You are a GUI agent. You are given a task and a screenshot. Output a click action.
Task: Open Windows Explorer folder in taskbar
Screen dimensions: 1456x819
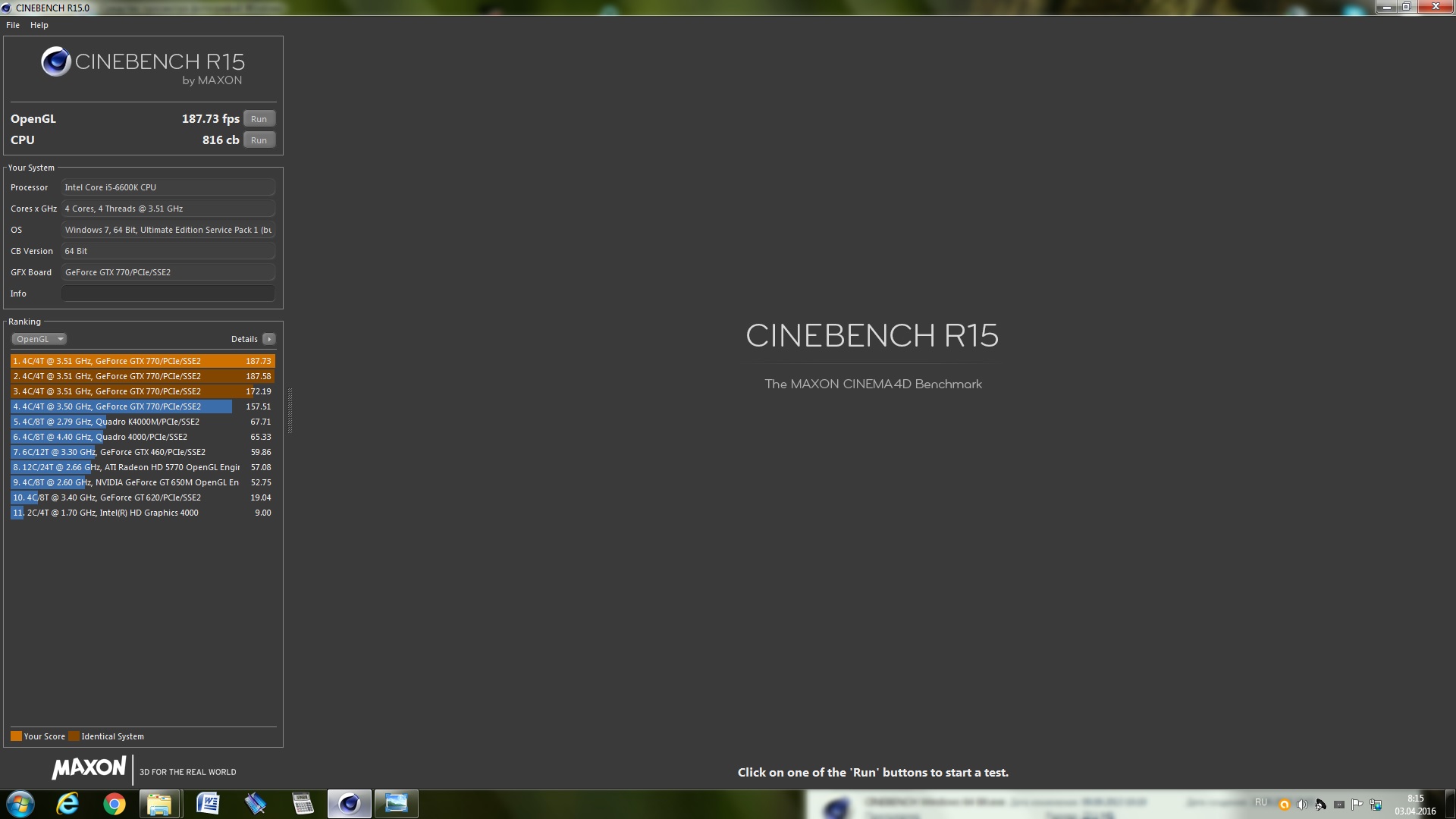(x=159, y=804)
